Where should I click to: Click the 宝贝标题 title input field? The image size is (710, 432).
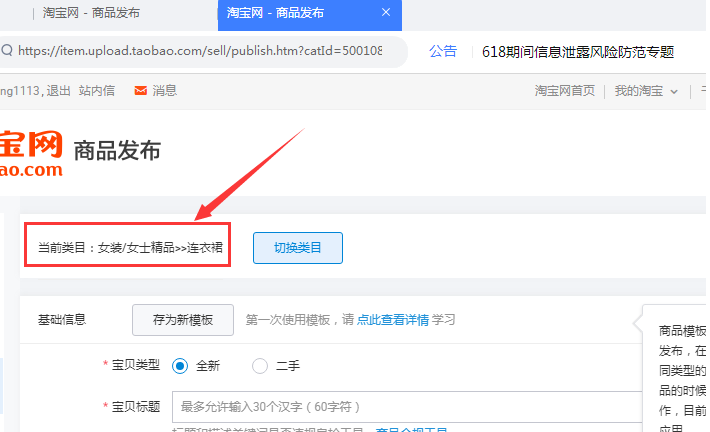(x=407, y=407)
